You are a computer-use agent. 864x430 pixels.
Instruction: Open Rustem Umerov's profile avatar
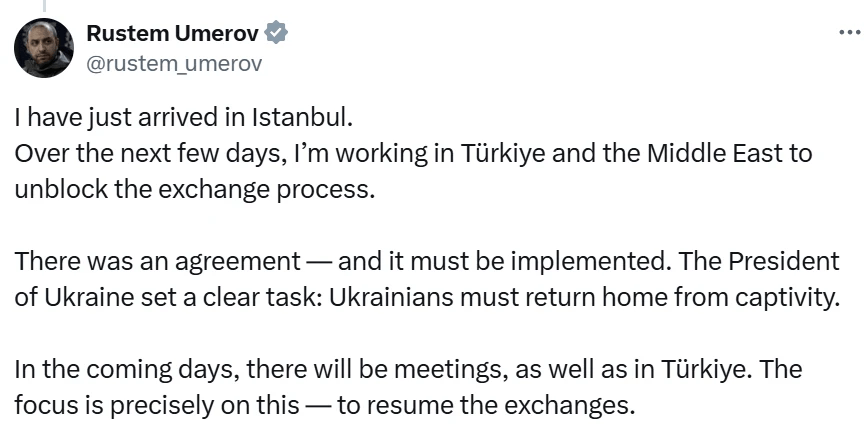(x=43, y=48)
